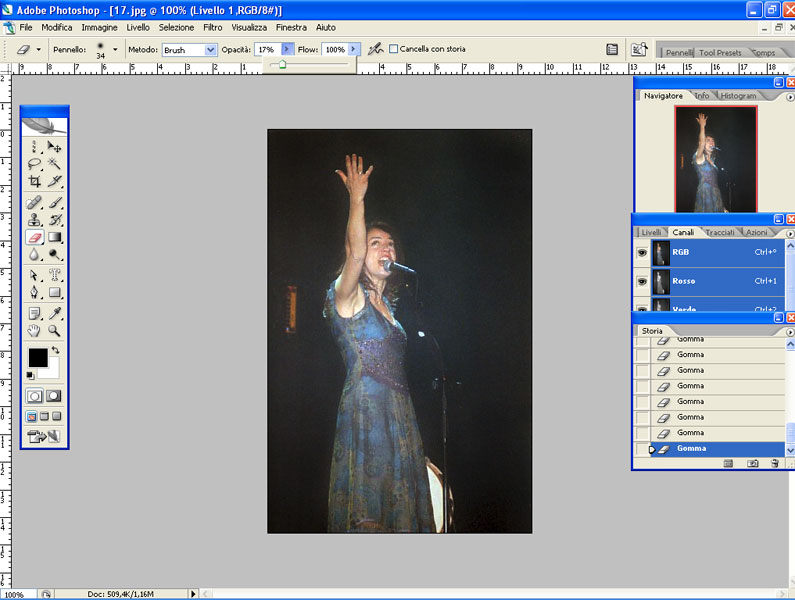
Task: Reset default foreground and background colors
Action: click(x=30, y=375)
